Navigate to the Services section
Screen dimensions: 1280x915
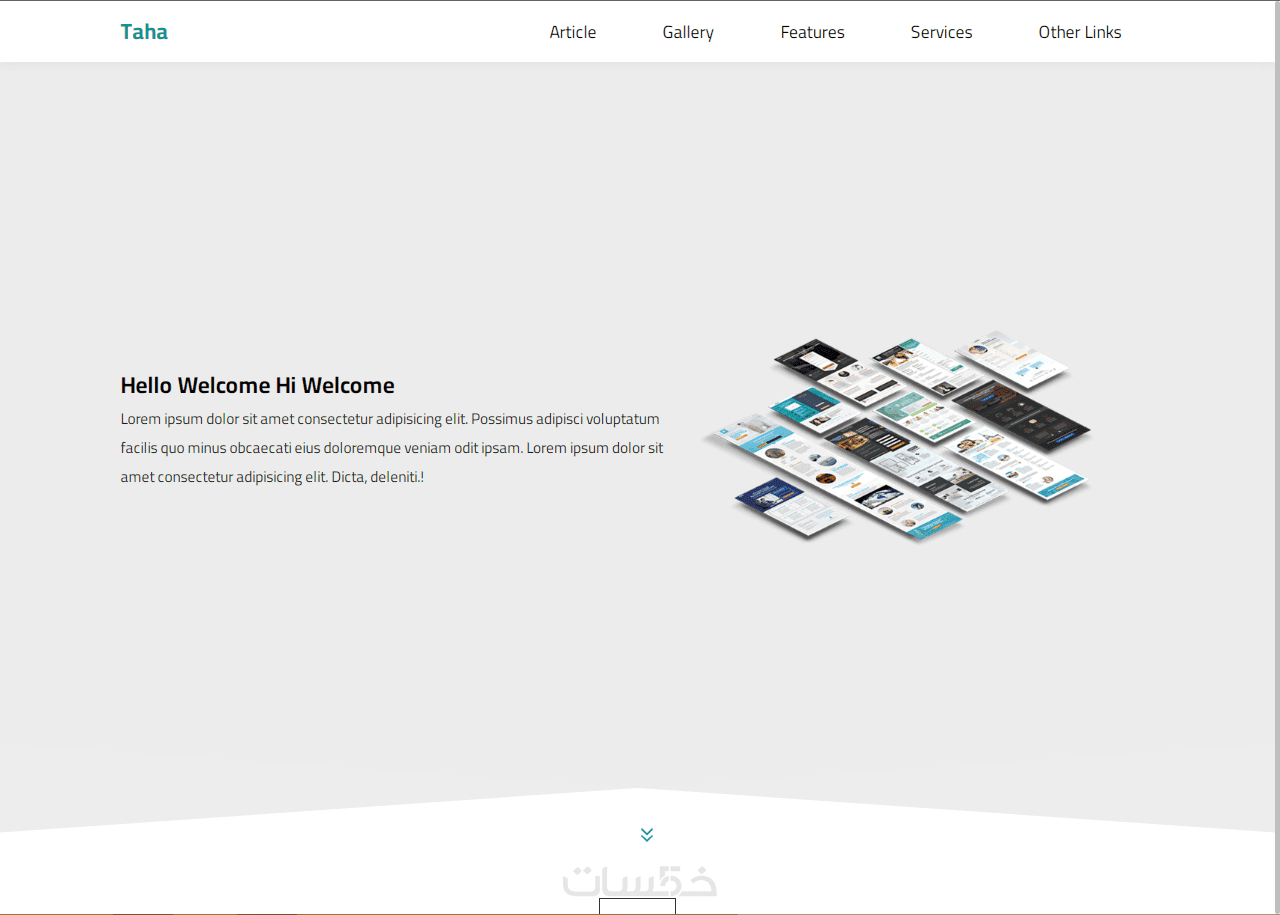coord(941,32)
